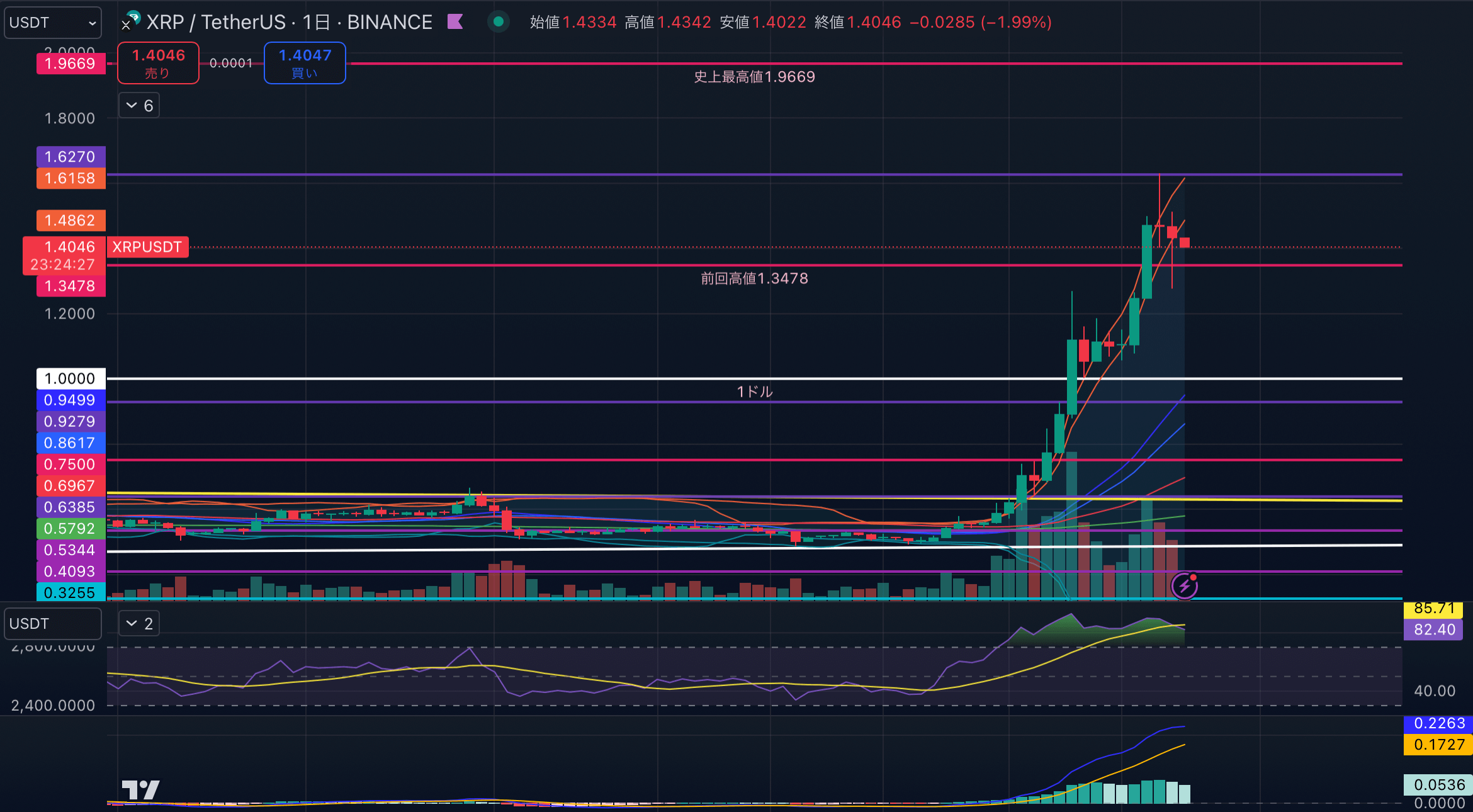Select the 0.9279 purple price label
1473x812 pixels.
(x=71, y=421)
